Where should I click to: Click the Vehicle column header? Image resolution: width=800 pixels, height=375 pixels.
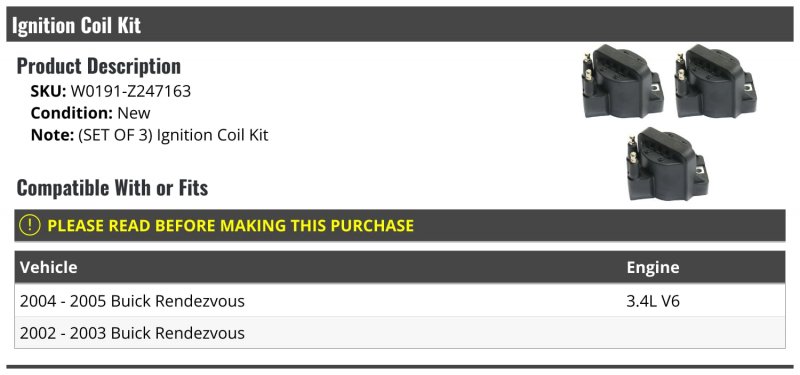point(48,267)
